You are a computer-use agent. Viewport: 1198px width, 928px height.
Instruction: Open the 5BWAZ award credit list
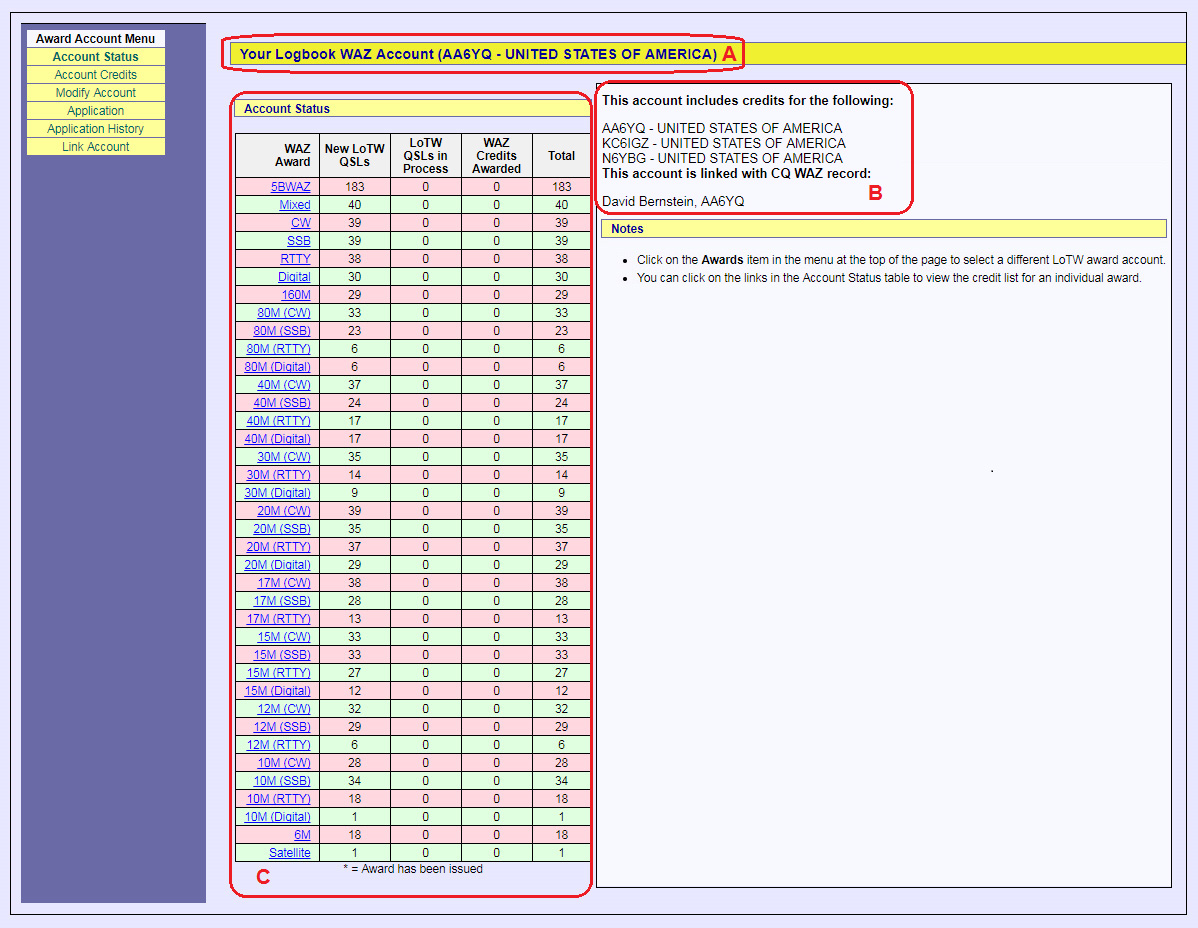tap(290, 187)
